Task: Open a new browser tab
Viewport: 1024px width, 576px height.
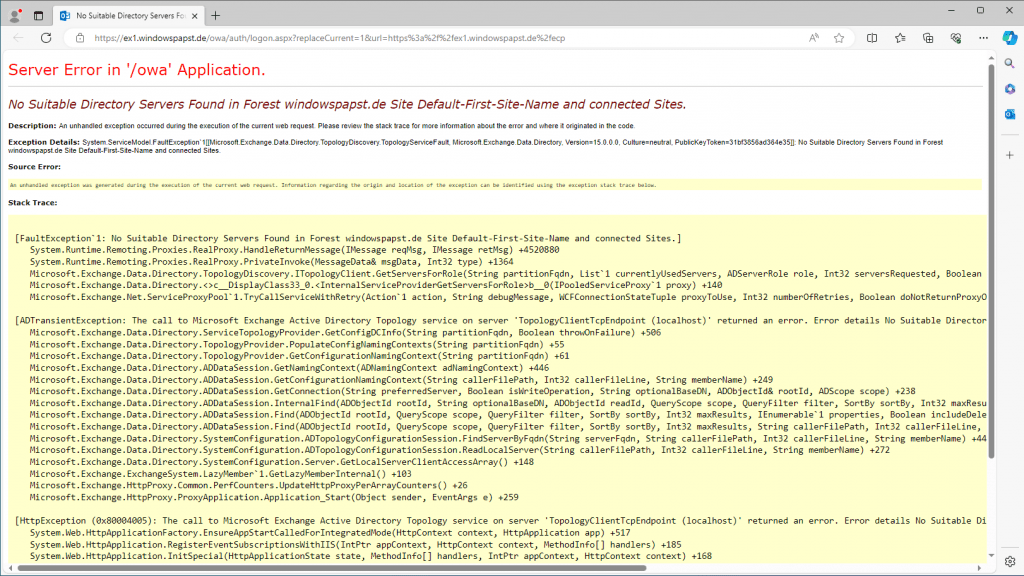Action: [x=216, y=16]
